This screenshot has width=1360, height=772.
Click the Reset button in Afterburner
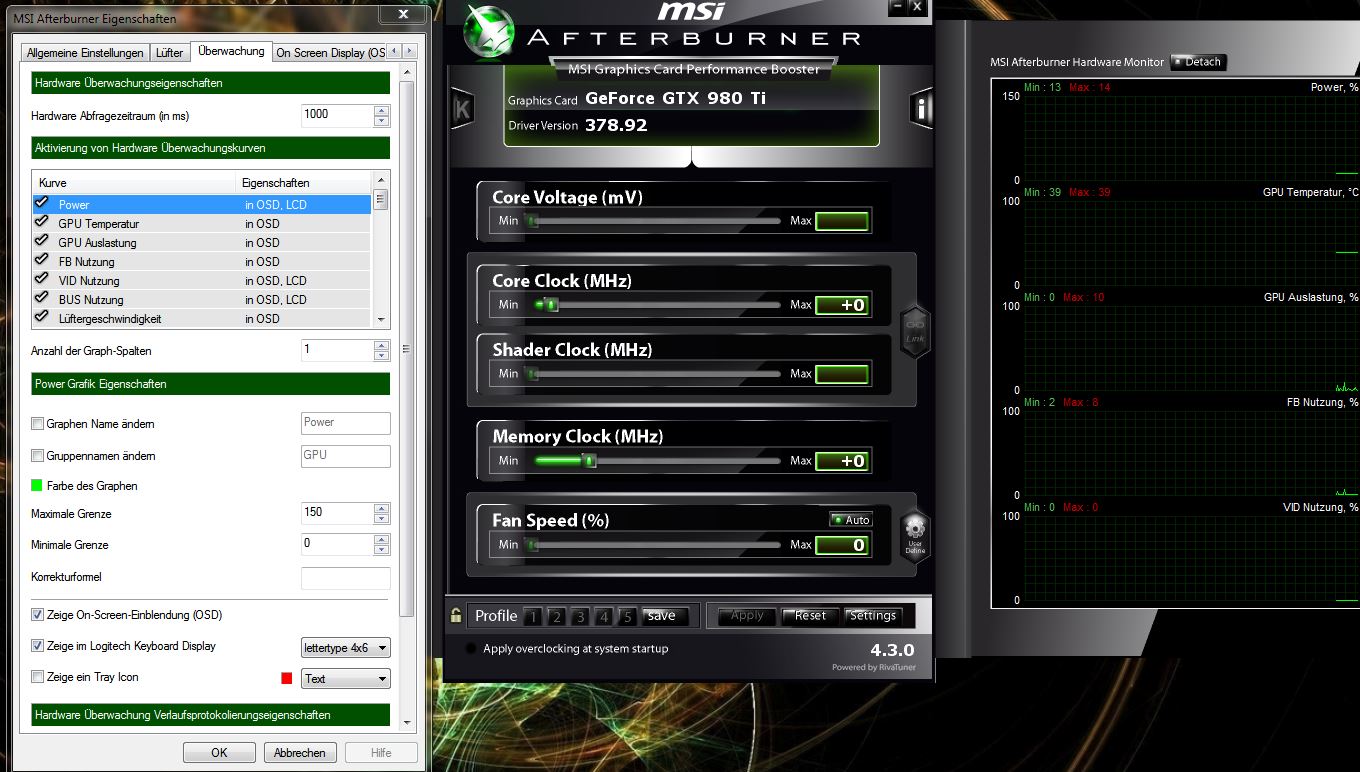(x=810, y=616)
